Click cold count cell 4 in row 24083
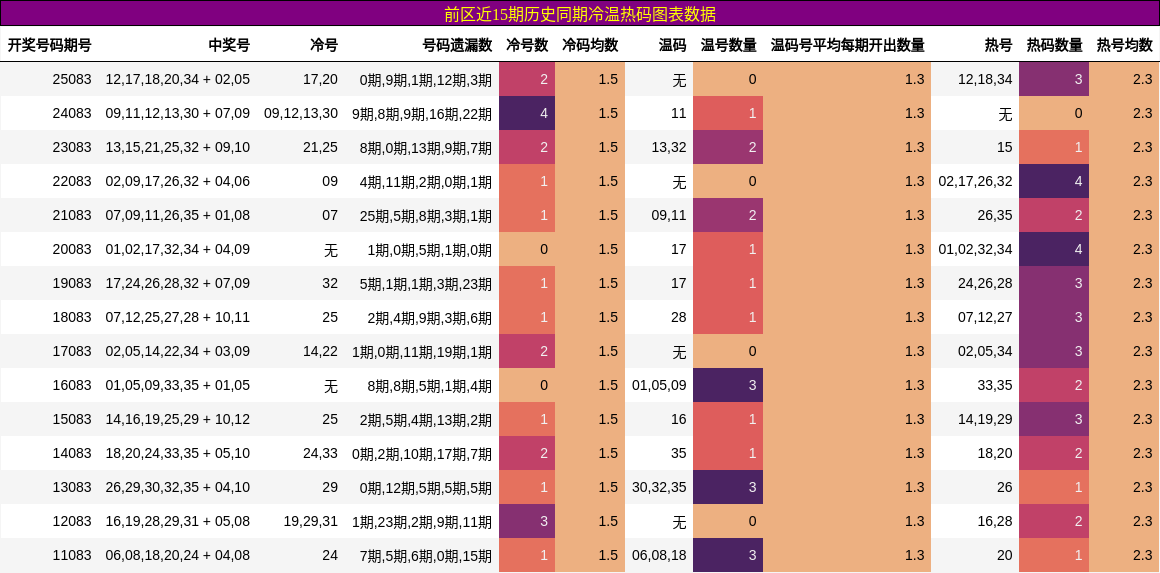The height and width of the screenshot is (573, 1160). click(x=527, y=113)
